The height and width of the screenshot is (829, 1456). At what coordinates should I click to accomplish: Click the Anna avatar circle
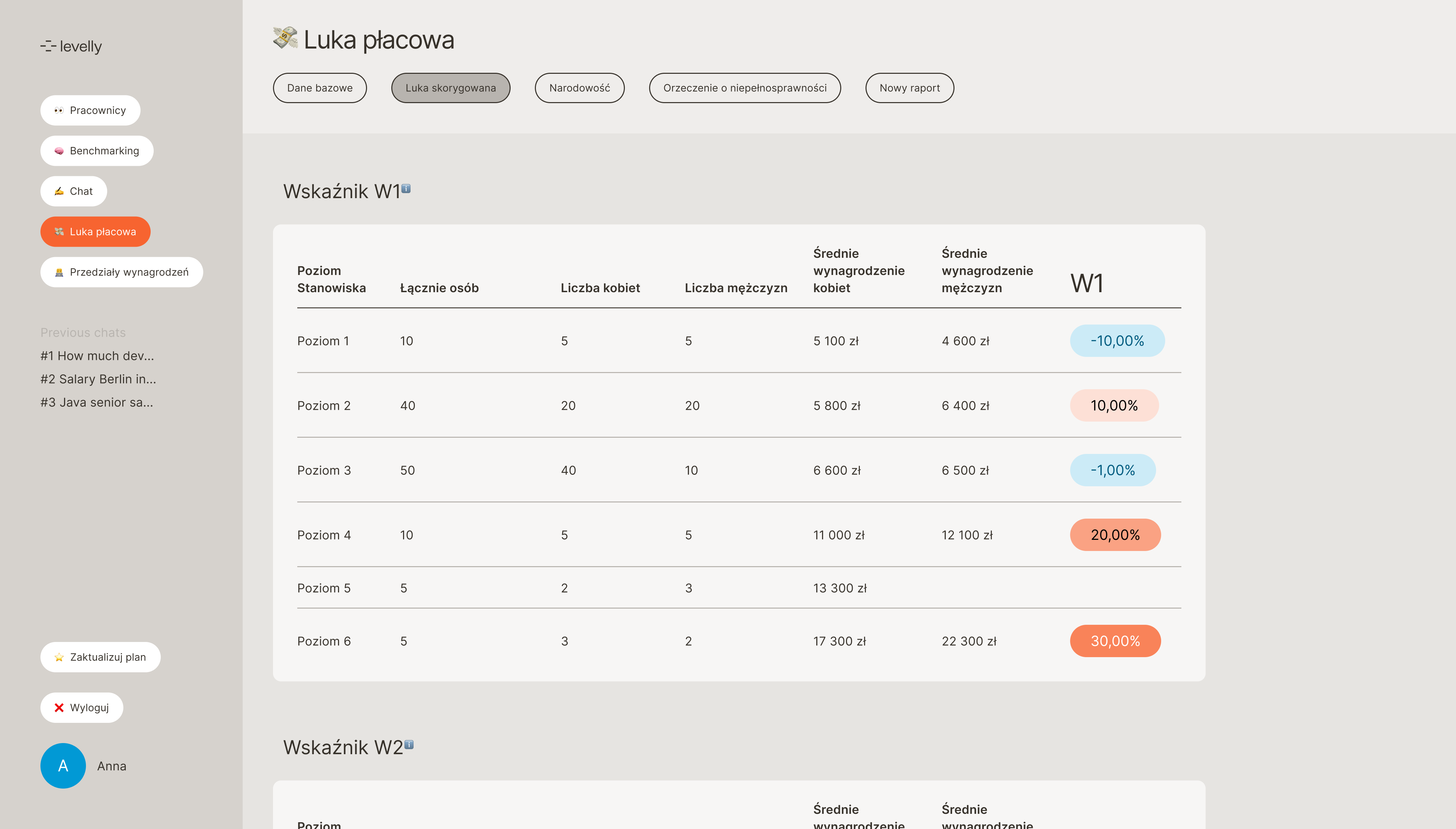[63, 766]
